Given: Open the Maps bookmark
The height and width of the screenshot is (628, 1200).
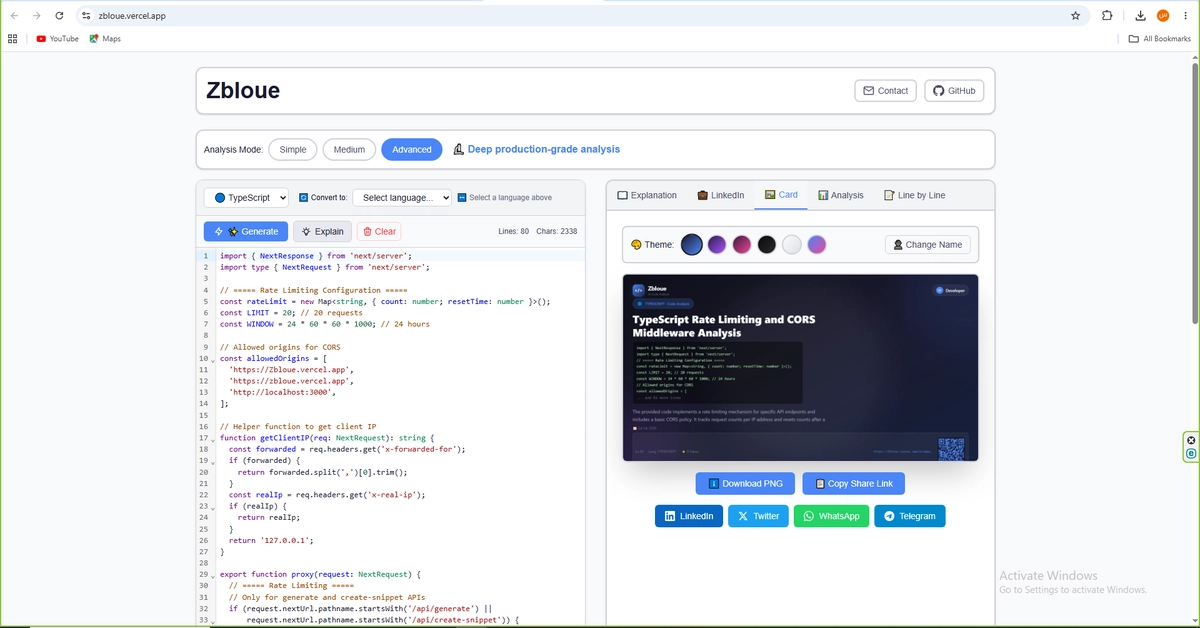Looking at the screenshot, I should click(105, 39).
